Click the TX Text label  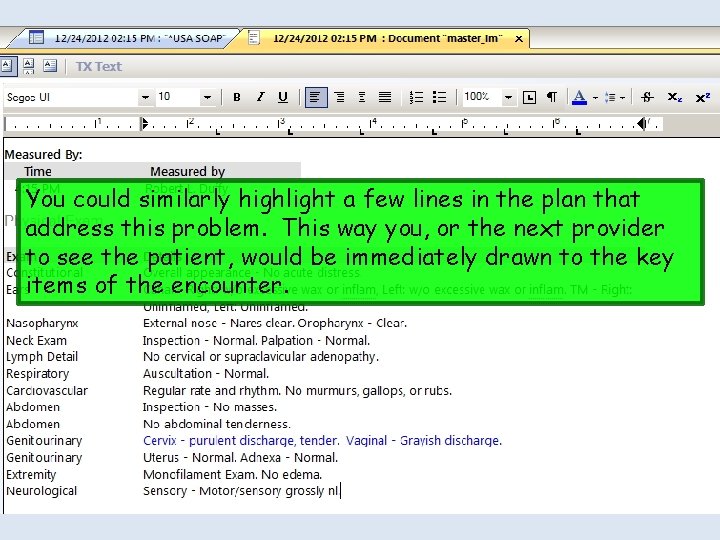[99, 67]
